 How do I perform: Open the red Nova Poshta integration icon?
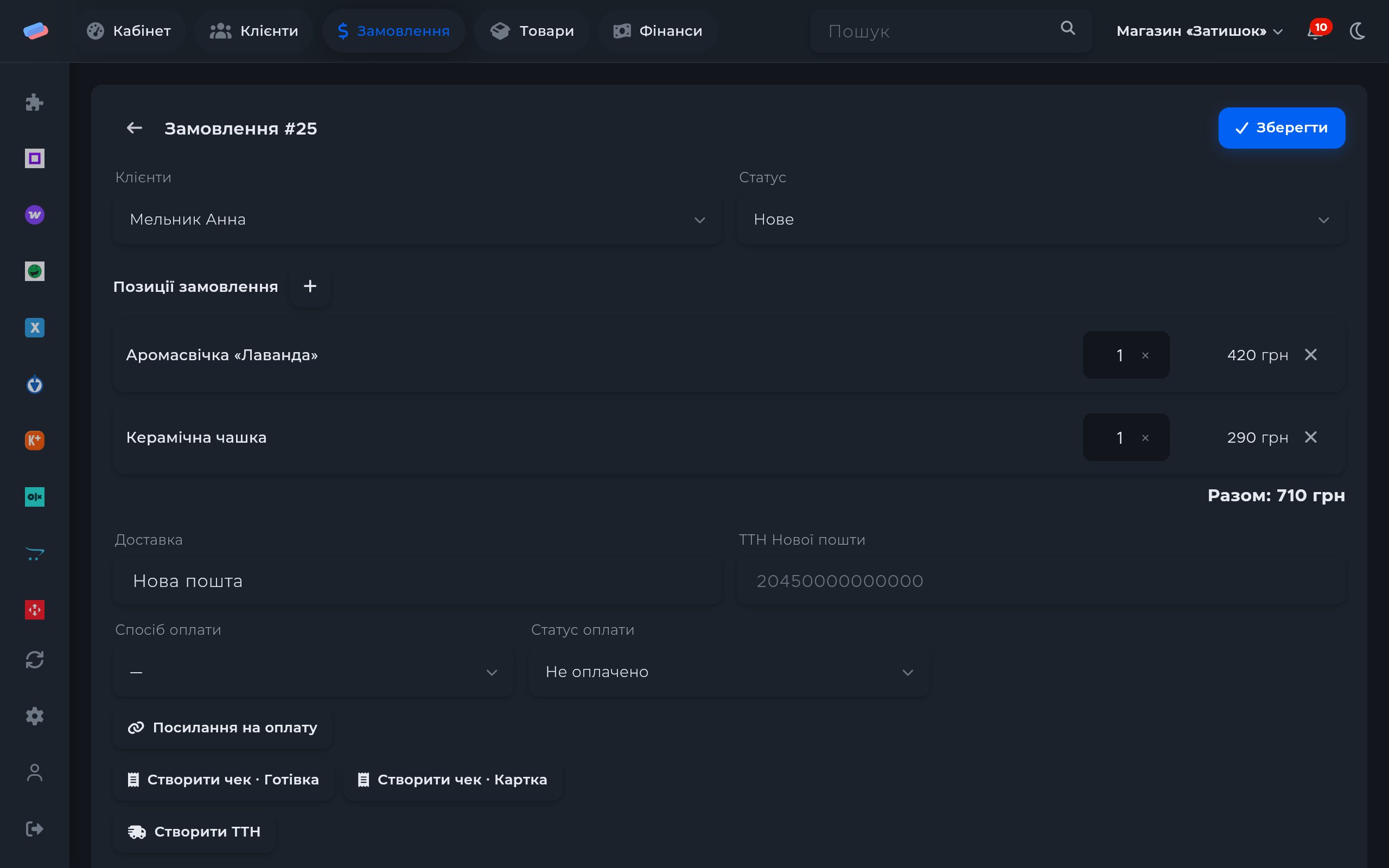[34, 610]
